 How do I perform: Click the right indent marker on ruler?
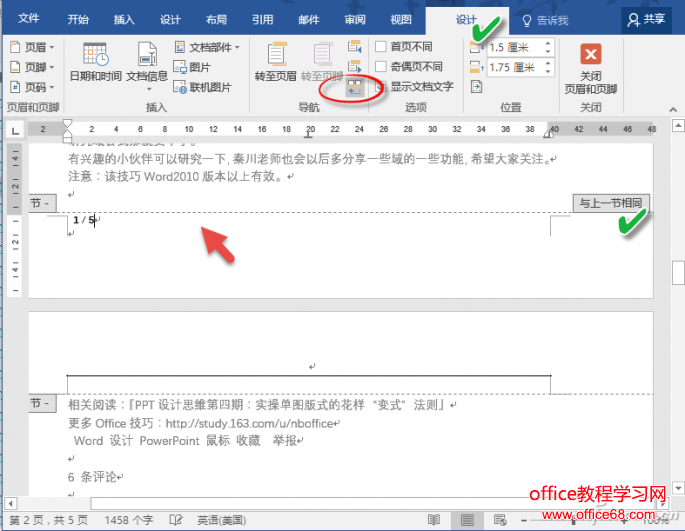[x=549, y=134]
